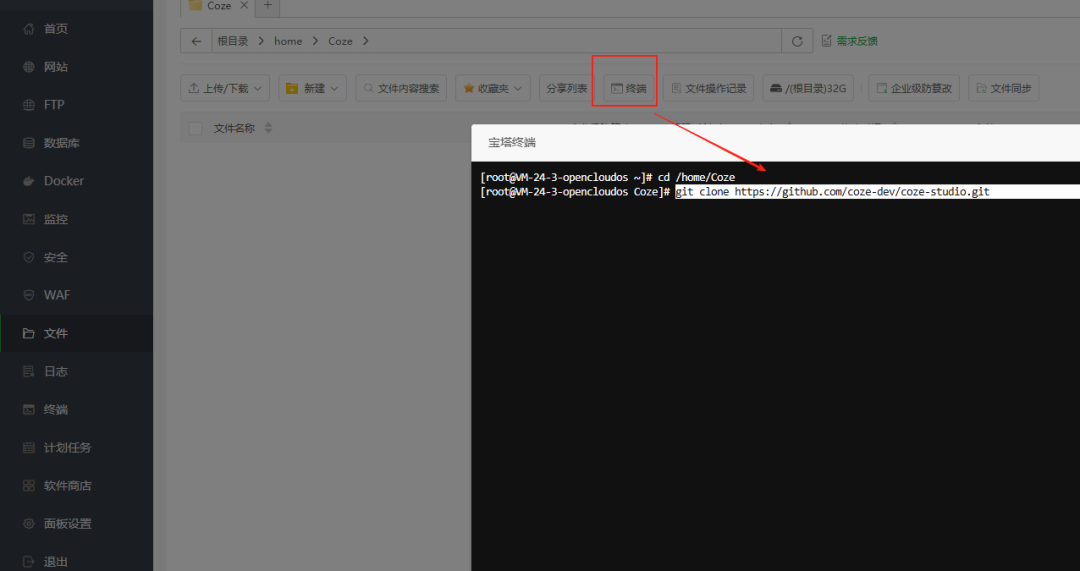Toggle the select-all files checkbox
Image resolution: width=1080 pixels, height=571 pixels.
point(196,128)
